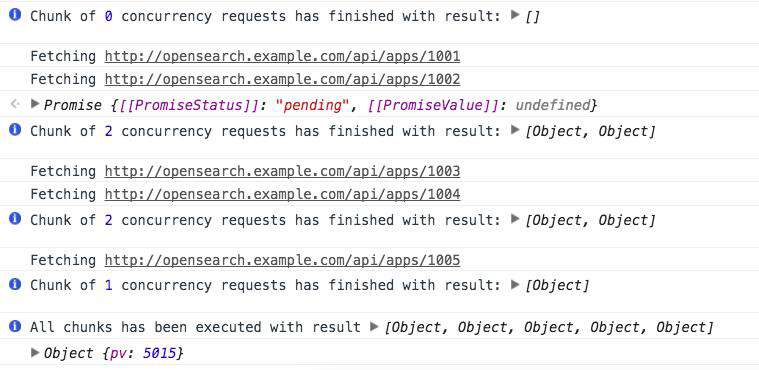Image resolution: width=759 pixels, height=370 pixels.
Task: Open the api/apps/1005 link
Action: pyautogui.click(x=282, y=261)
